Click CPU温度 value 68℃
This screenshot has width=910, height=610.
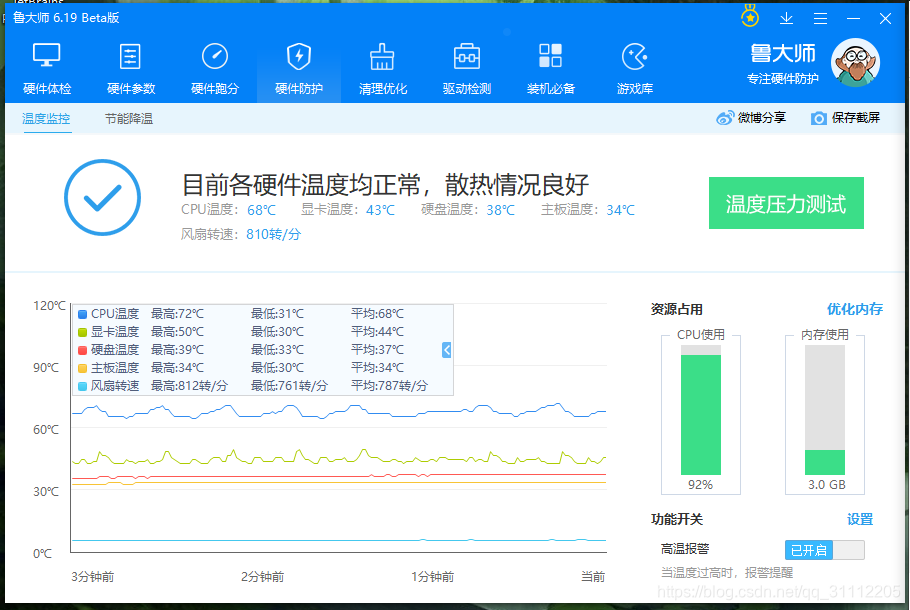262,210
